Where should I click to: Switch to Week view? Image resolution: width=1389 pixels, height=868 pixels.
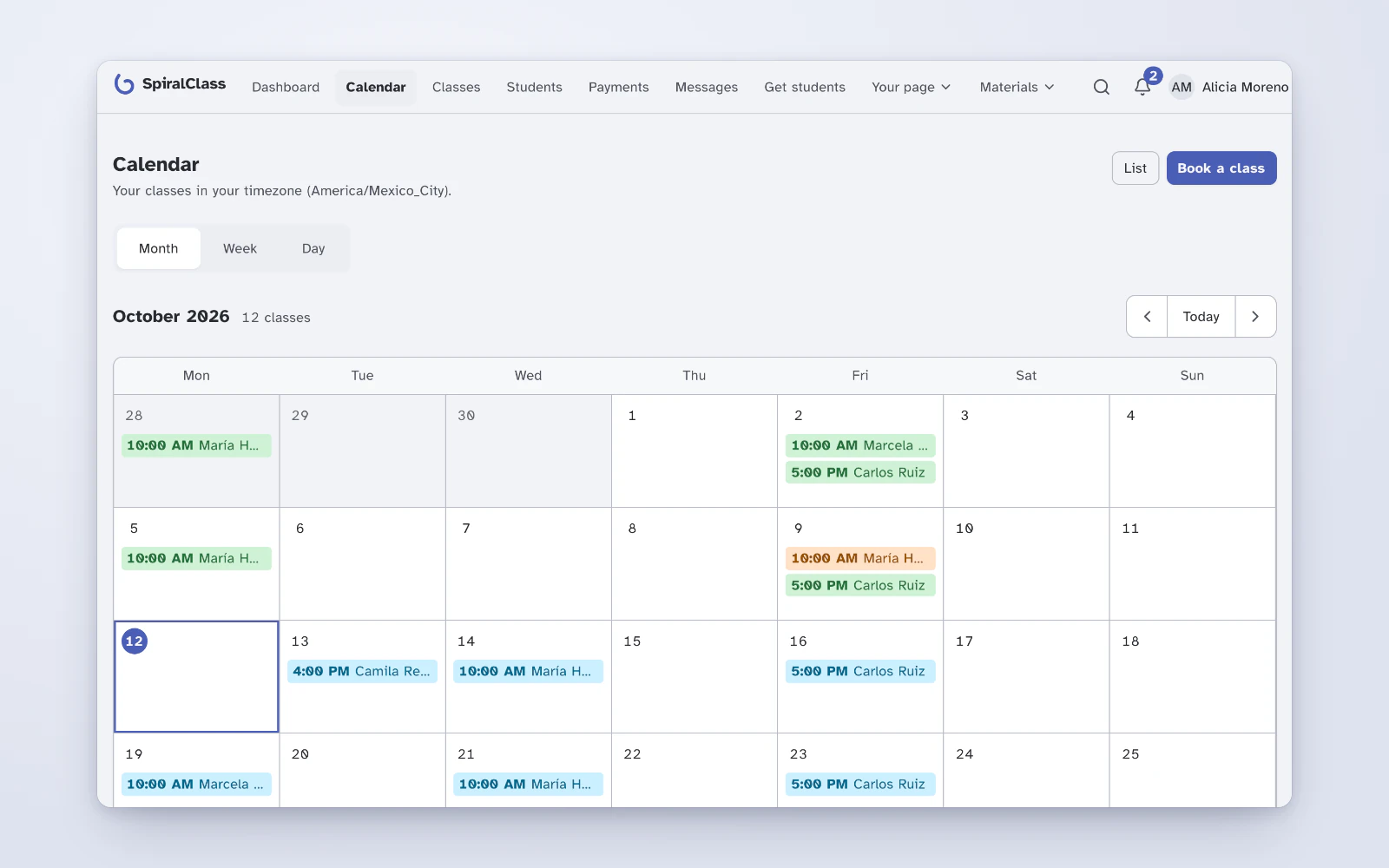240,248
